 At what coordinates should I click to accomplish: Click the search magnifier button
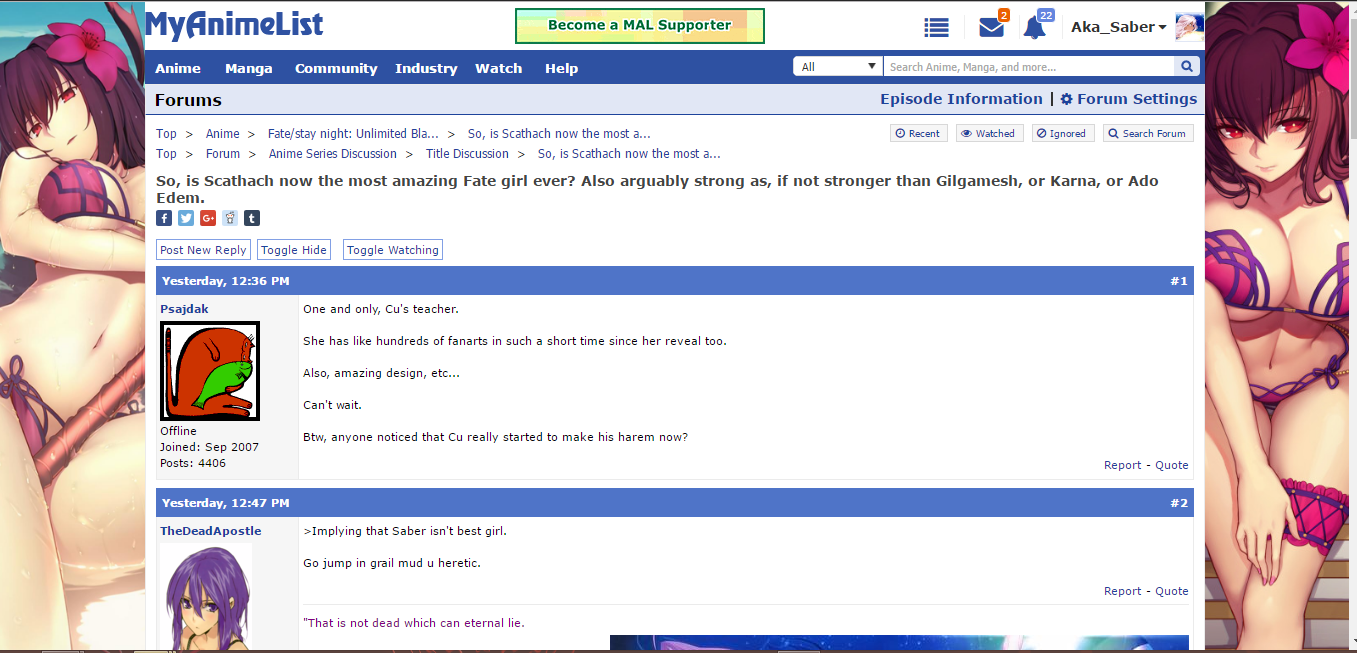point(1186,67)
